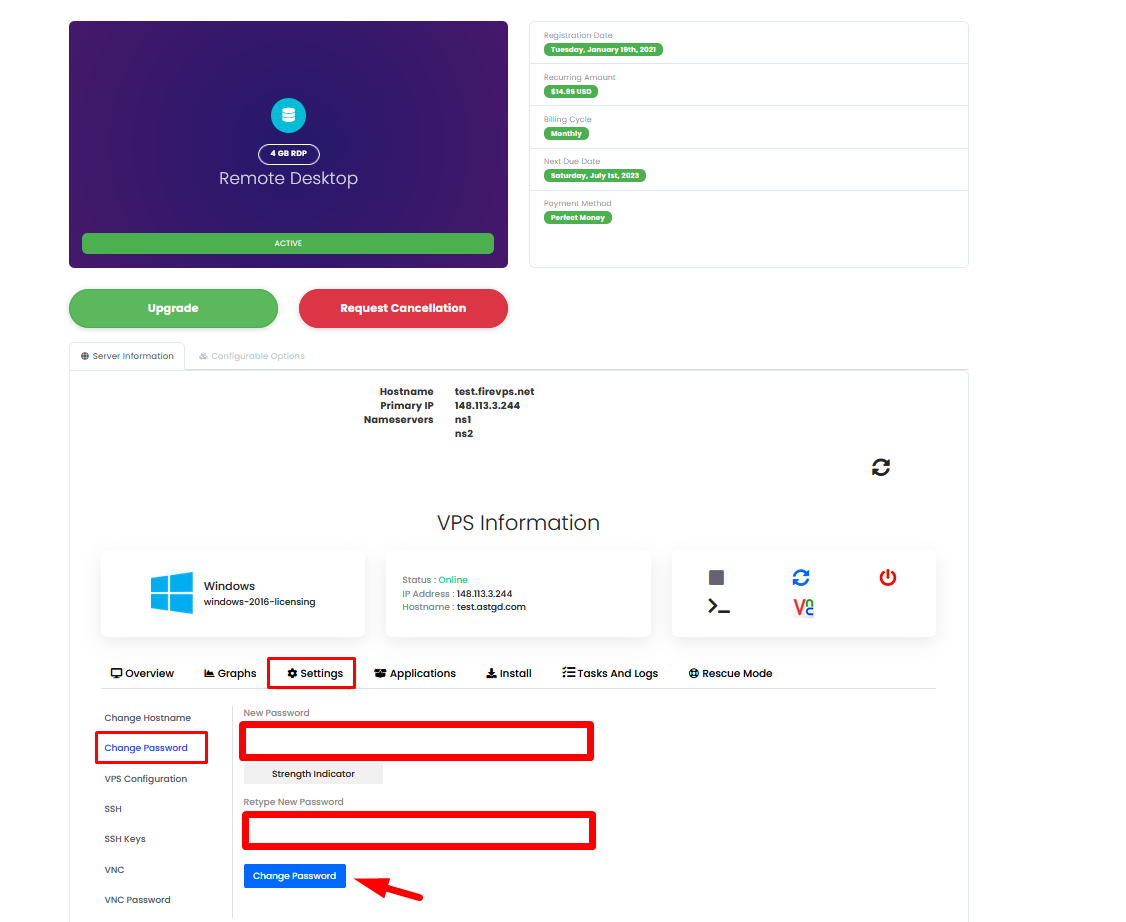
Task: Click the Perfect Money payment badge
Action: tap(577, 218)
